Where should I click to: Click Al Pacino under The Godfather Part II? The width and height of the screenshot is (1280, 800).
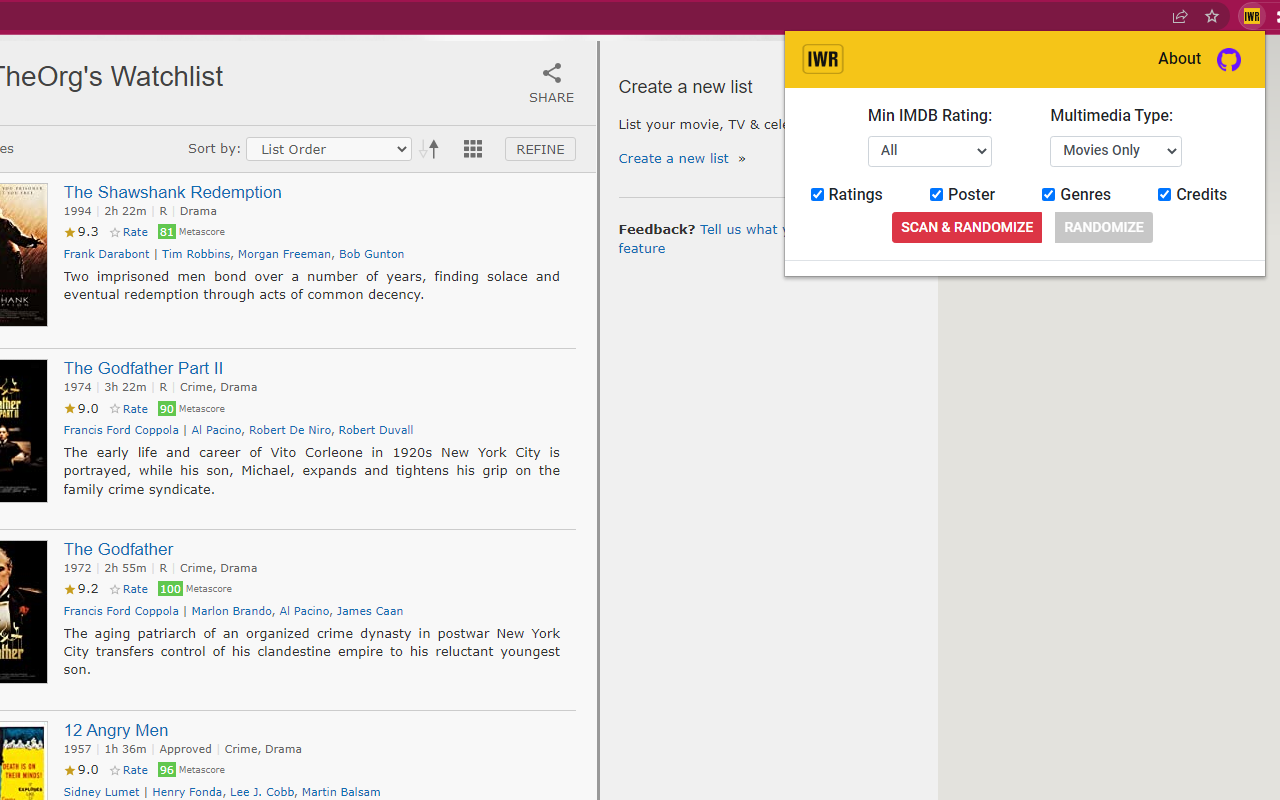point(216,430)
